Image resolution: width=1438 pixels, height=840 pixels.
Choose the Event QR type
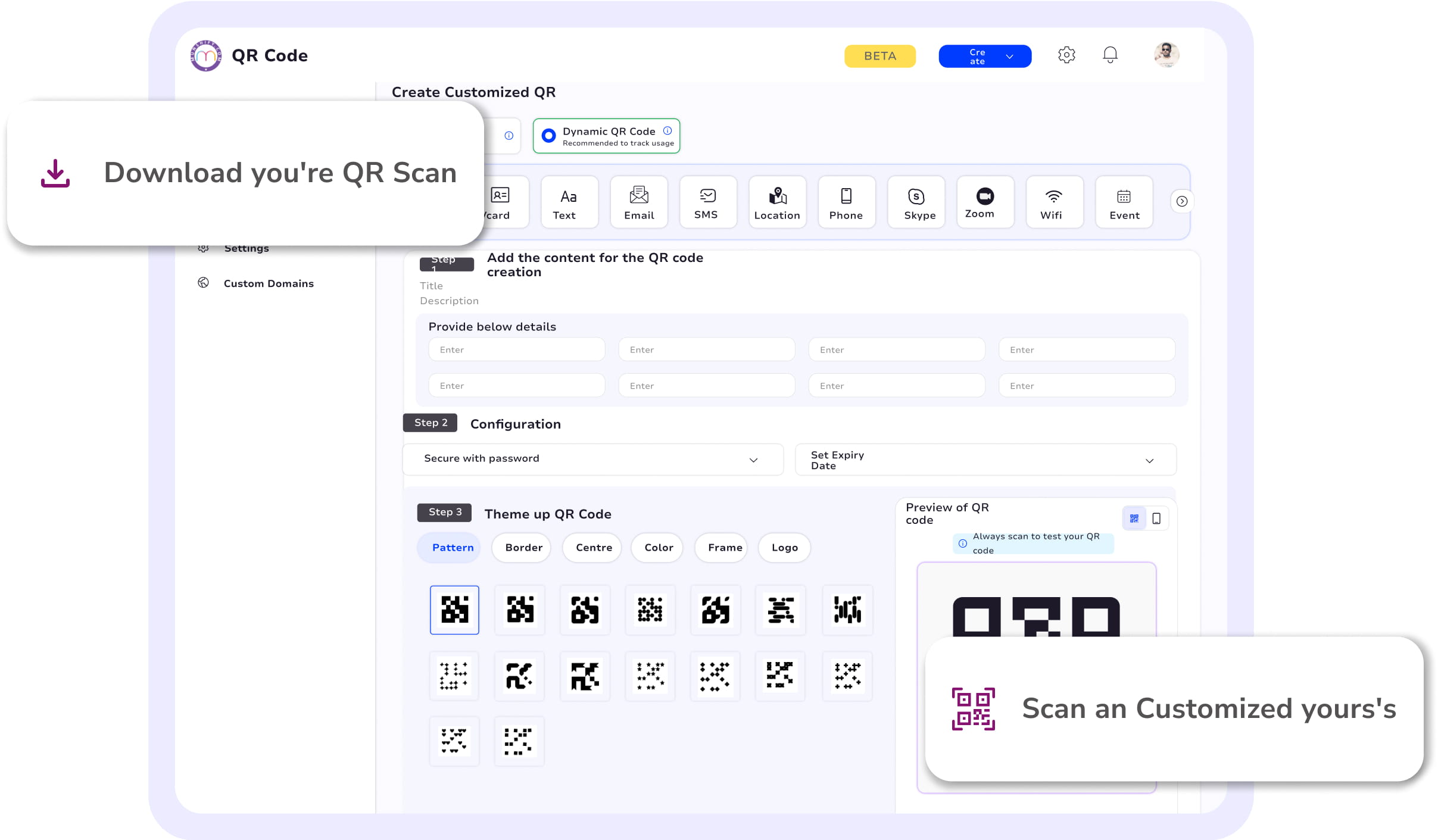pyautogui.click(x=1124, y=202)
